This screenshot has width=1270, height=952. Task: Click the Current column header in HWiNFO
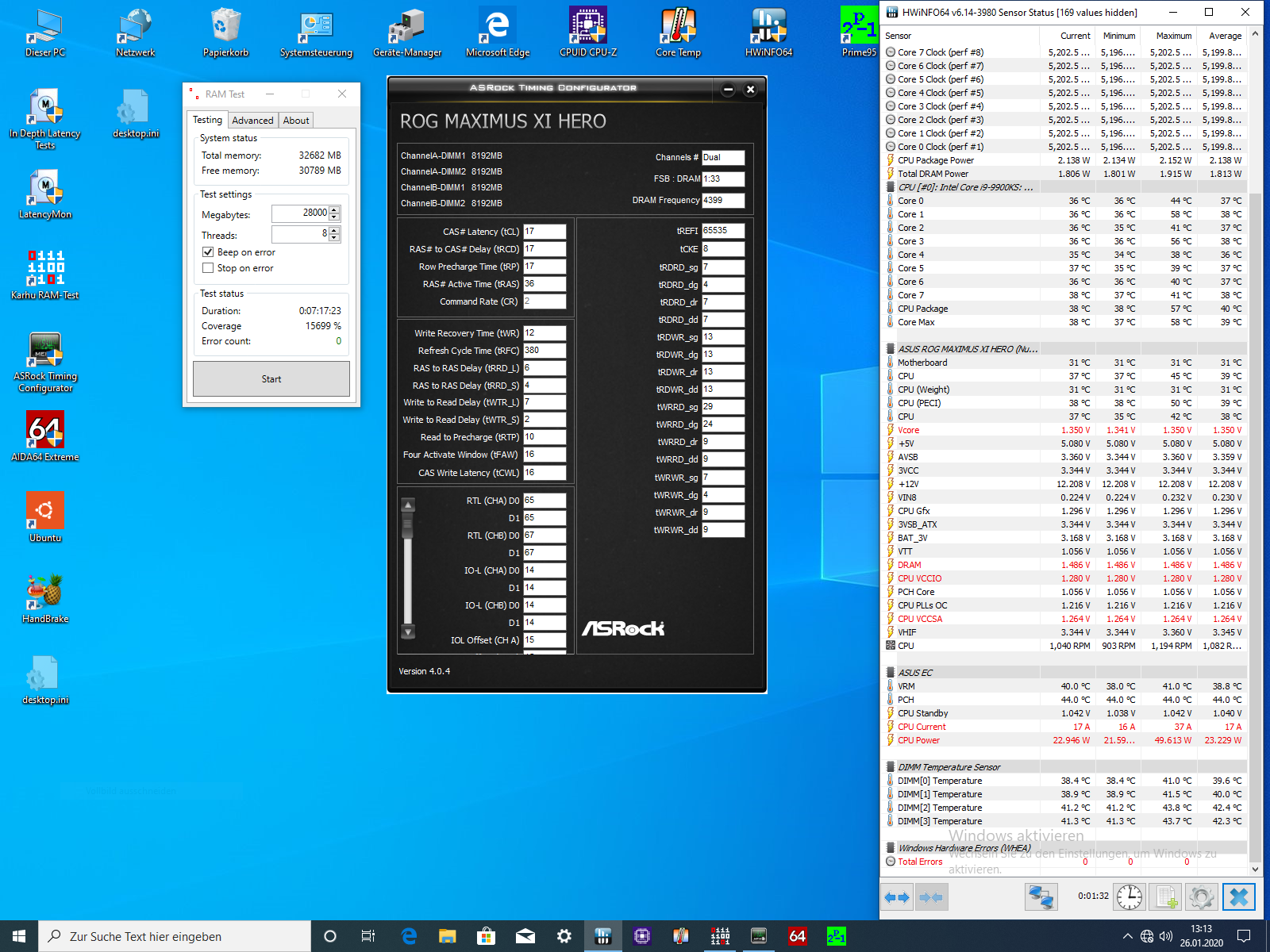1068,36
